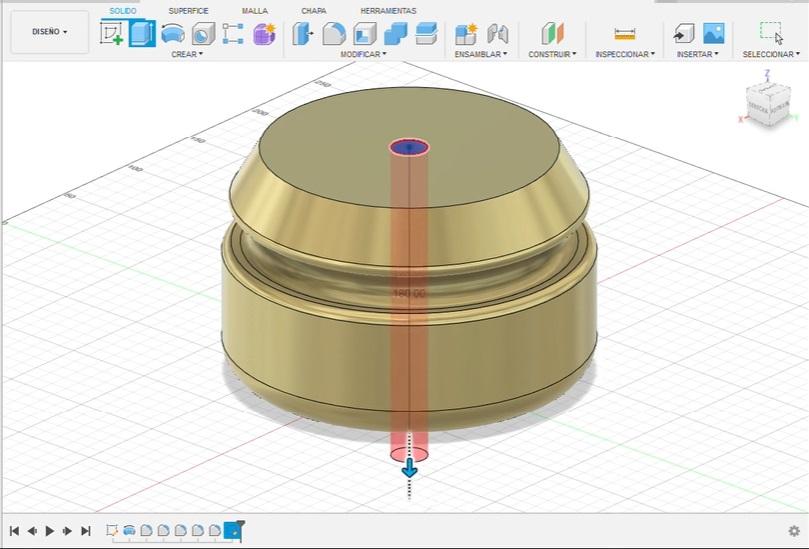Activate the window Select tool icon
Viewport: 809px width, 549px height.
point(771,33)
